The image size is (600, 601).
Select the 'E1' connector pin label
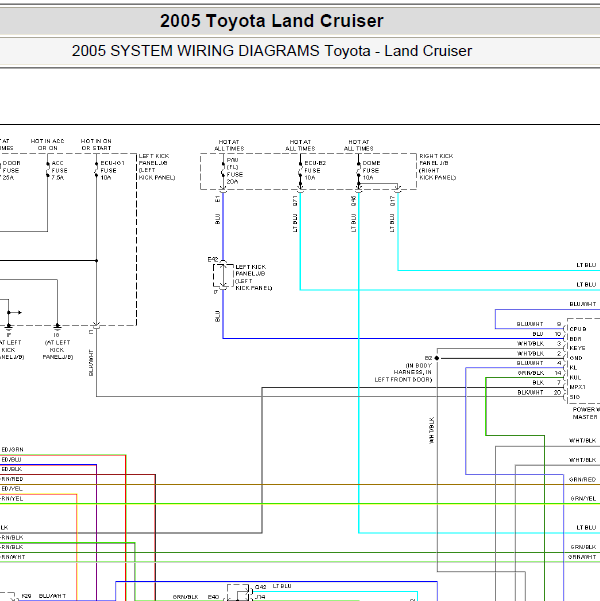point(217,199)
